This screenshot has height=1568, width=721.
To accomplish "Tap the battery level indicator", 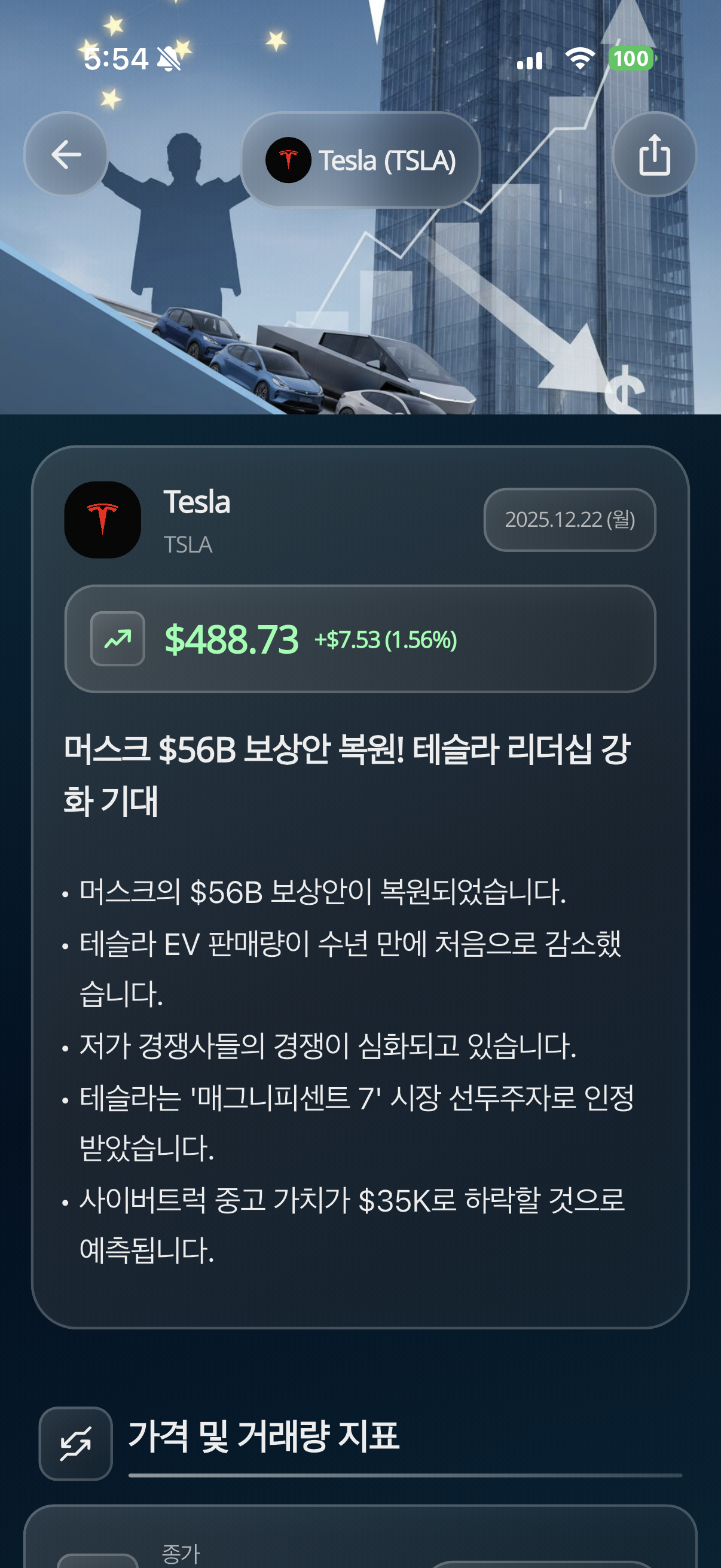I will click(632, 59).
